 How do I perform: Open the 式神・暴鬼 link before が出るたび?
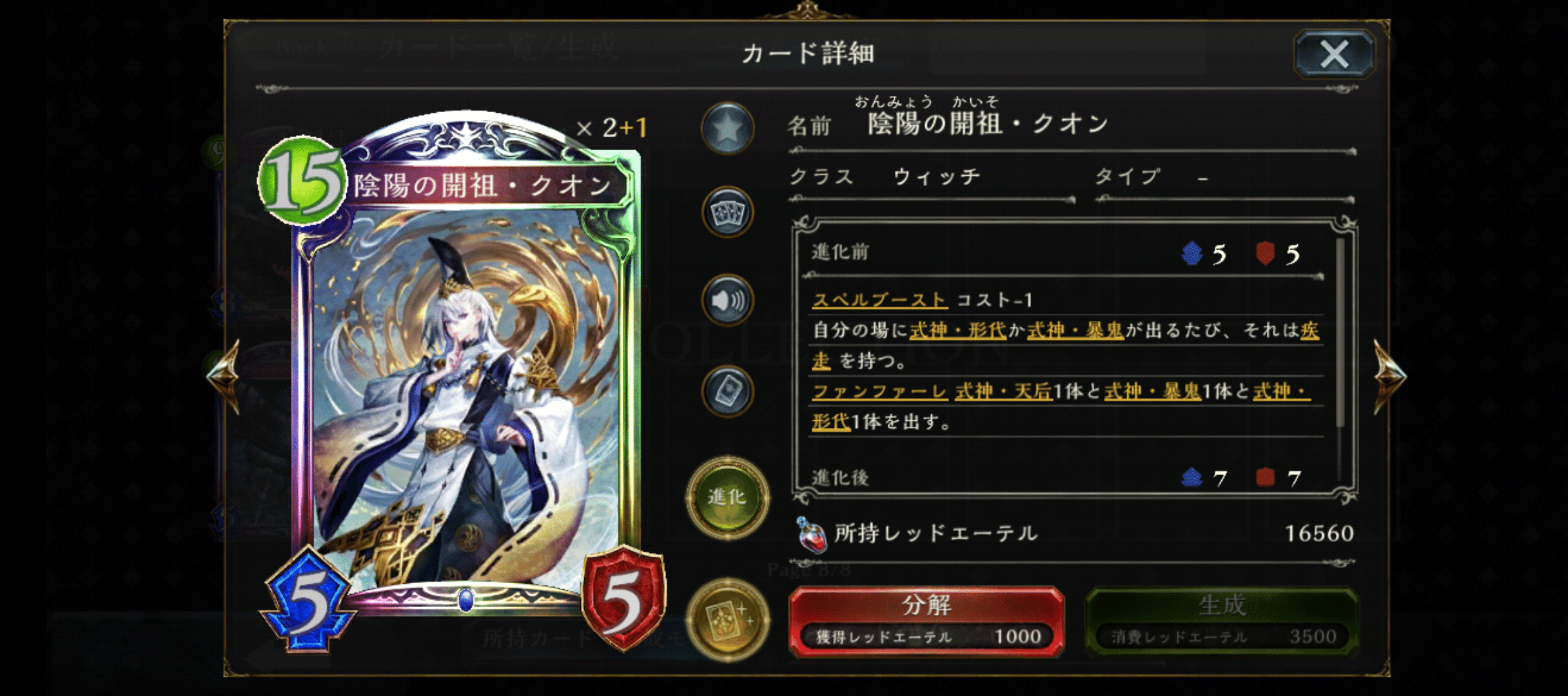point(1075,331)
